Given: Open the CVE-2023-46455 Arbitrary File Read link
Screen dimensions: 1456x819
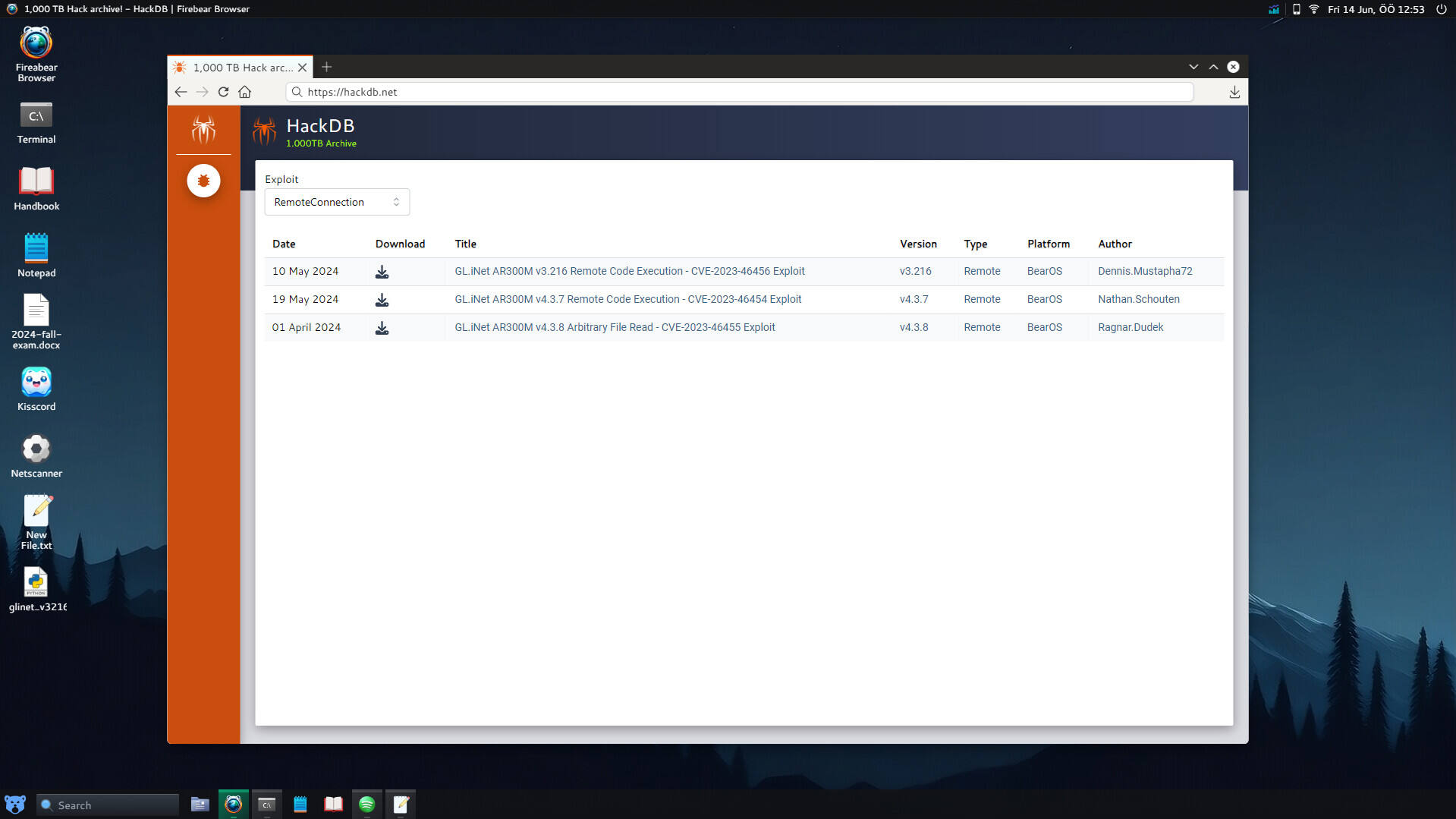Looking at the screenshot, I should click(615, 327).
